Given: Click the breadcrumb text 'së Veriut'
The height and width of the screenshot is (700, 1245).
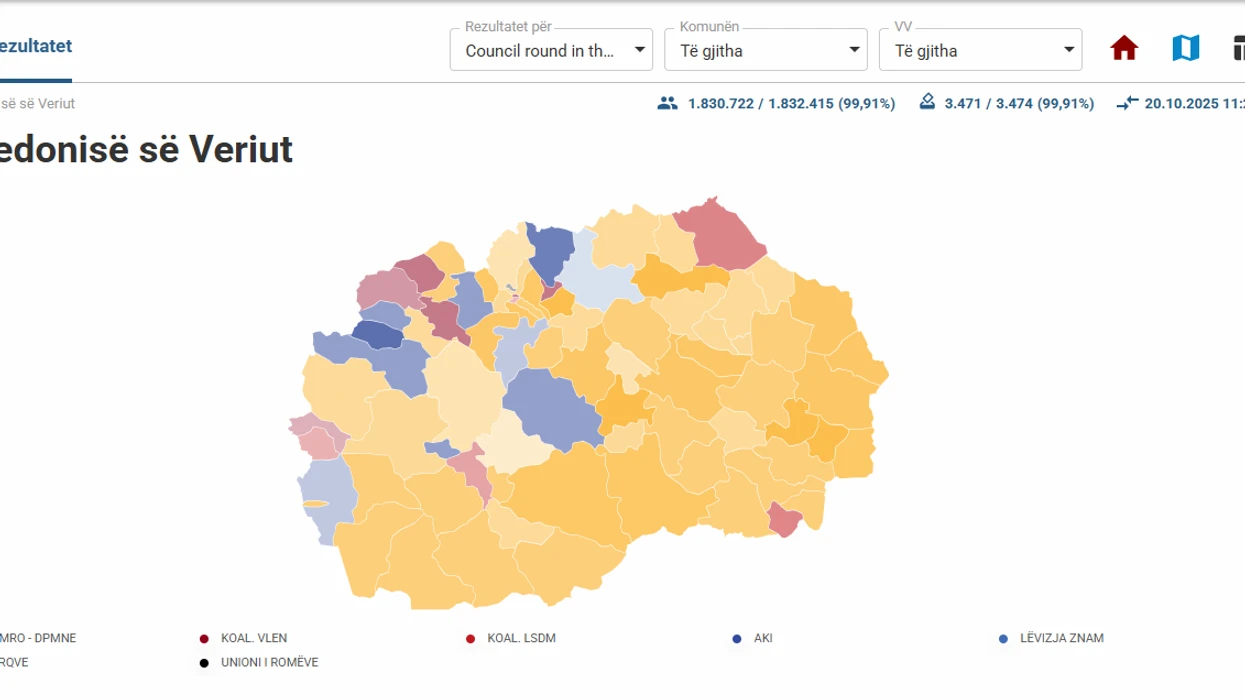Looking at the screenshot, I should [x=38, y=103].
